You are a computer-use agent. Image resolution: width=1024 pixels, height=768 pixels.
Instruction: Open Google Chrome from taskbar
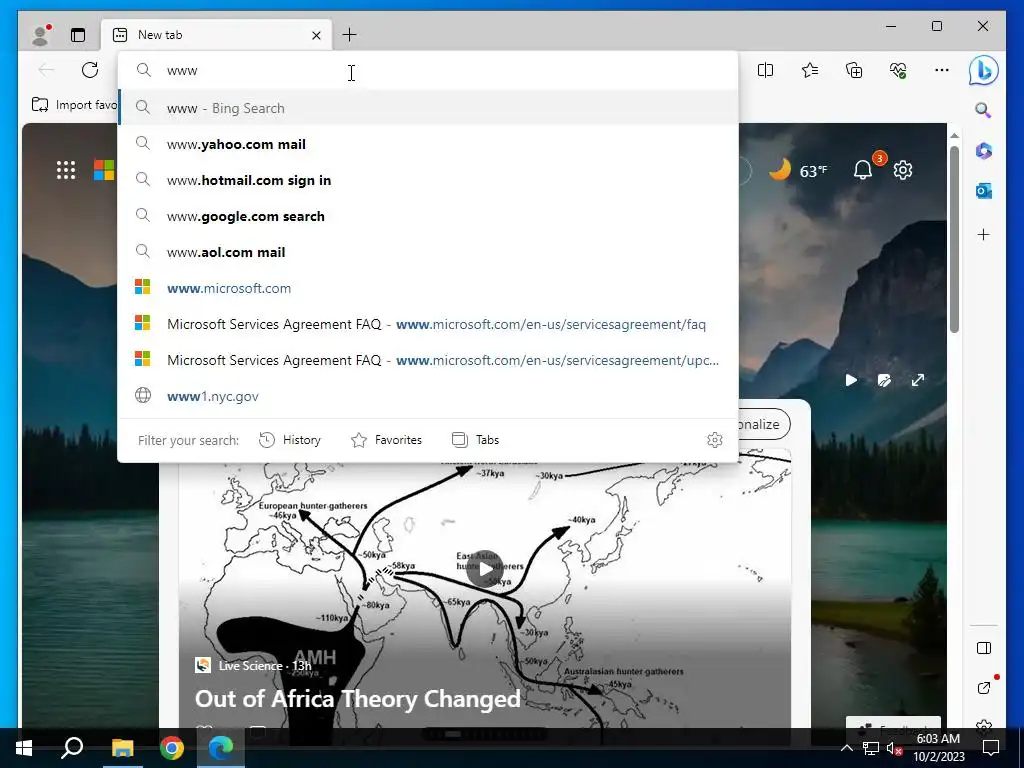click(x=172, y=748)
